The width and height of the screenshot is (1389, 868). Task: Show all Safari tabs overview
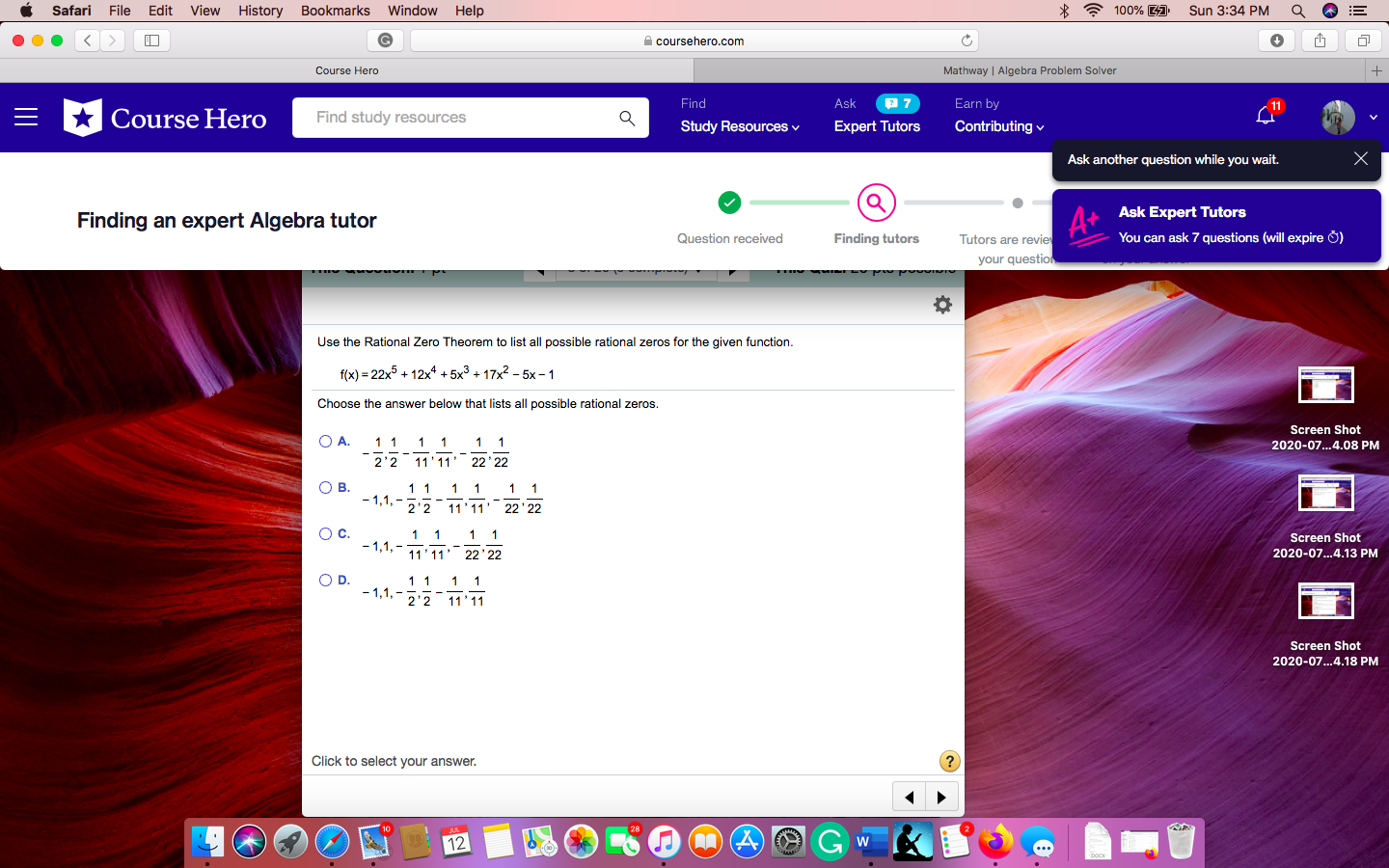[1363, 41]
